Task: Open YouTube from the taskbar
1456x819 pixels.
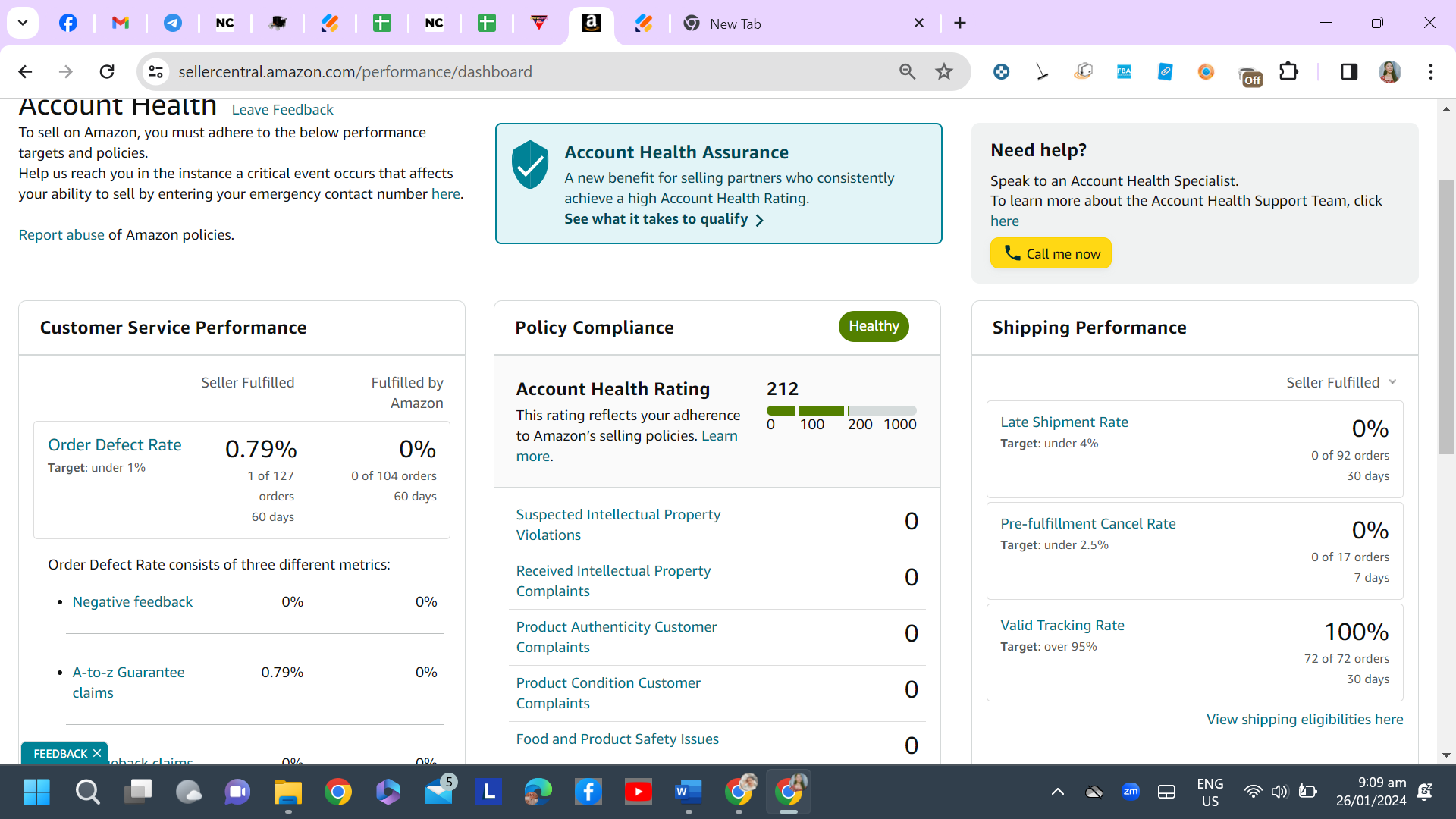Action: click(639, 792)
